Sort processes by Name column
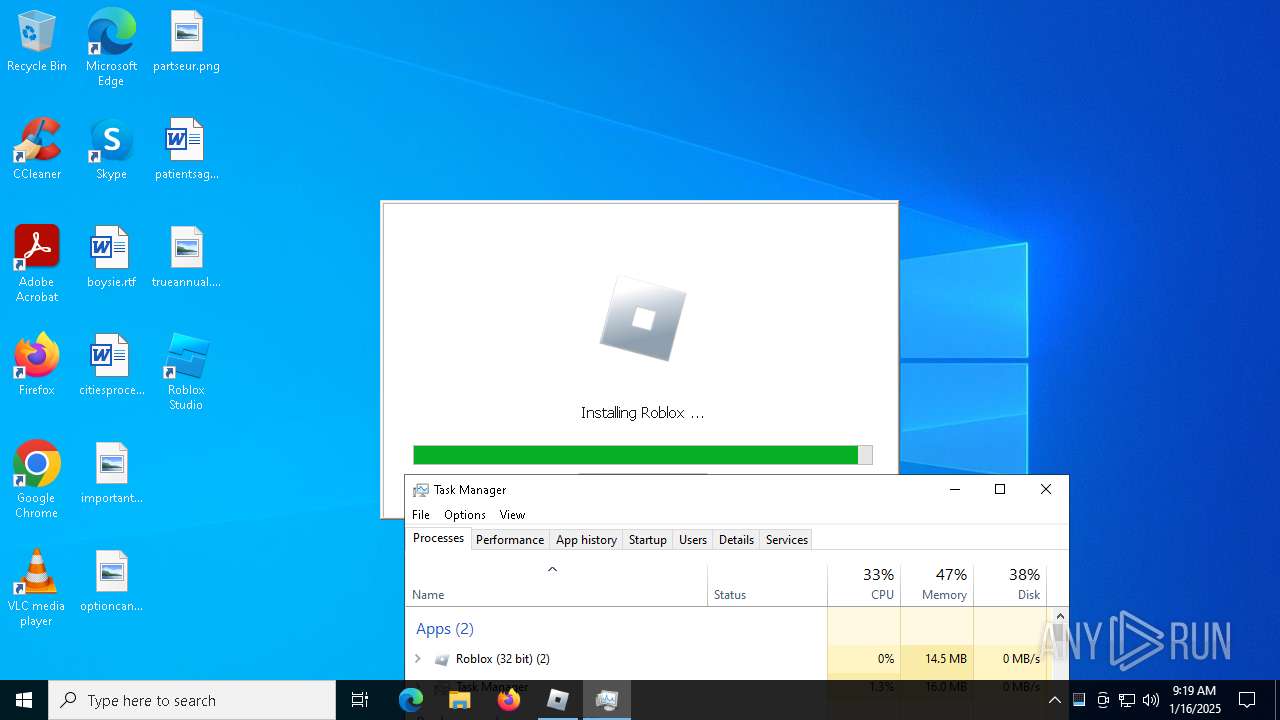The image size is (1280, 720). 556,585
